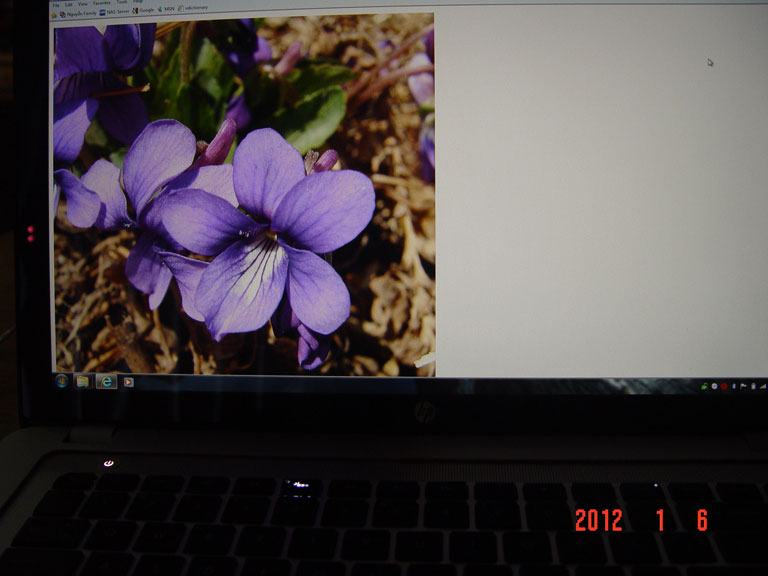Open the Windows Start menu orb
The height and width of the screenshot is (576, 768).
pos(62,381)
